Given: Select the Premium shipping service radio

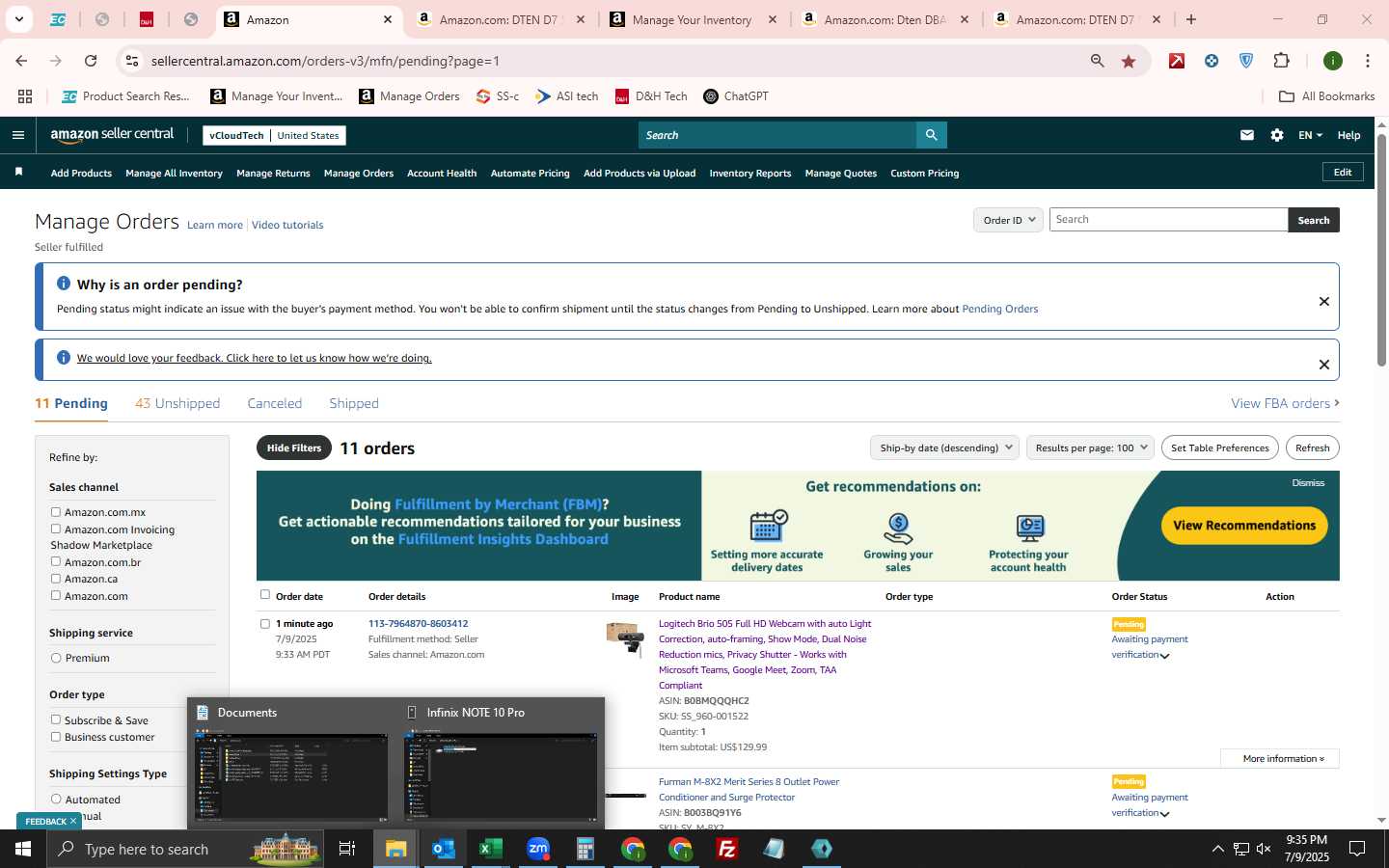Looking at the screenshot, I should tap(56, 658).
